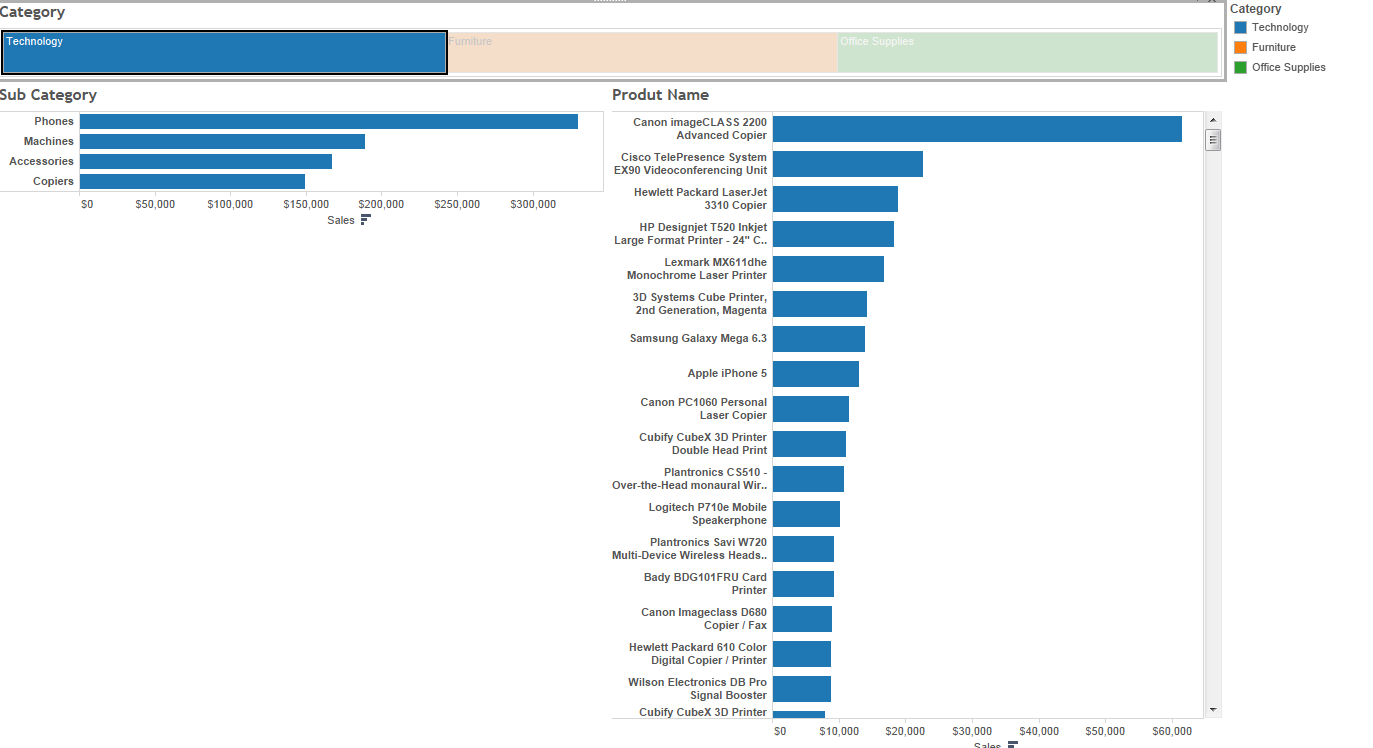This screenshot has width=1373, height=748.
Task: Click the scroll down arrow of product list
Action: [1213, 709]
